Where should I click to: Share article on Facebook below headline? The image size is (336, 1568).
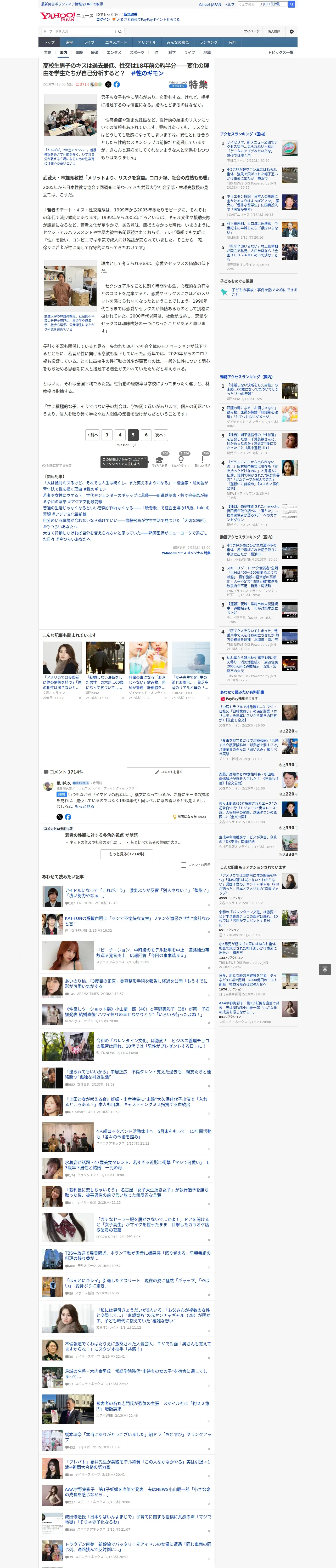coord(116,85)
